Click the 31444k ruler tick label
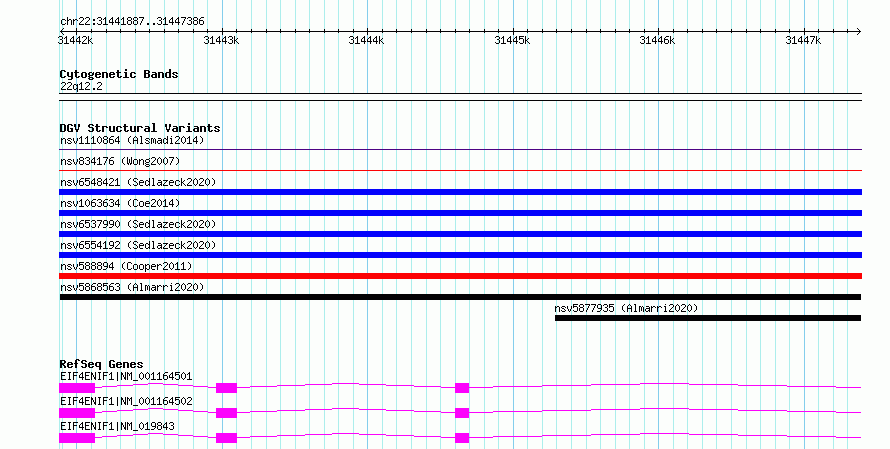The height and width of the screenshot is (449, 890). 366,40
